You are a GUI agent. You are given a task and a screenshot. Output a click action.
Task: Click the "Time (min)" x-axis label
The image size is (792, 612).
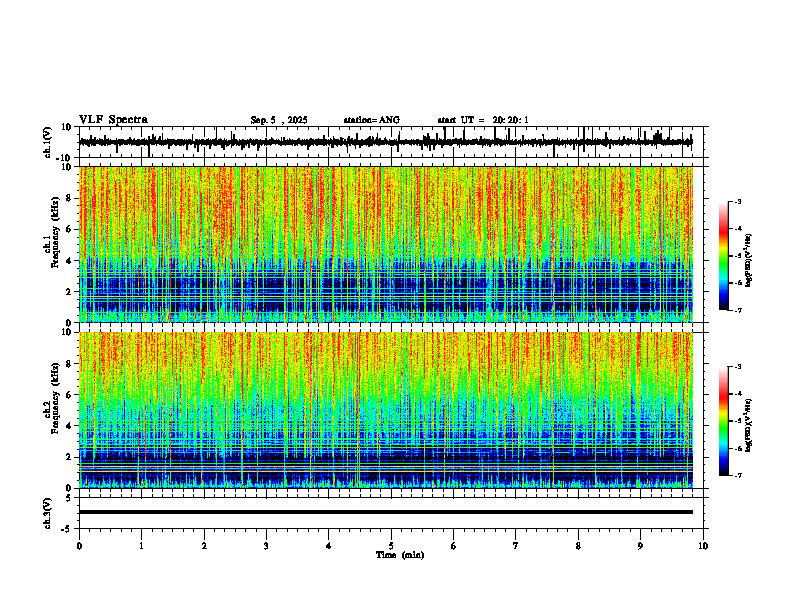tap(400, 555)
